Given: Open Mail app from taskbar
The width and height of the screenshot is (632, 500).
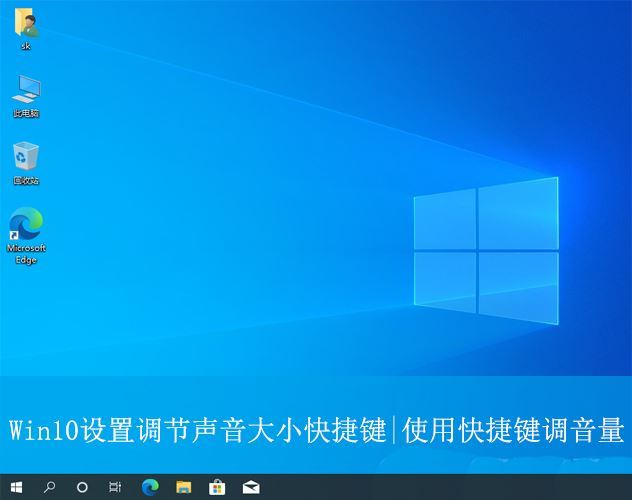Looking at the screenshot, I should (x=251, y=487).
